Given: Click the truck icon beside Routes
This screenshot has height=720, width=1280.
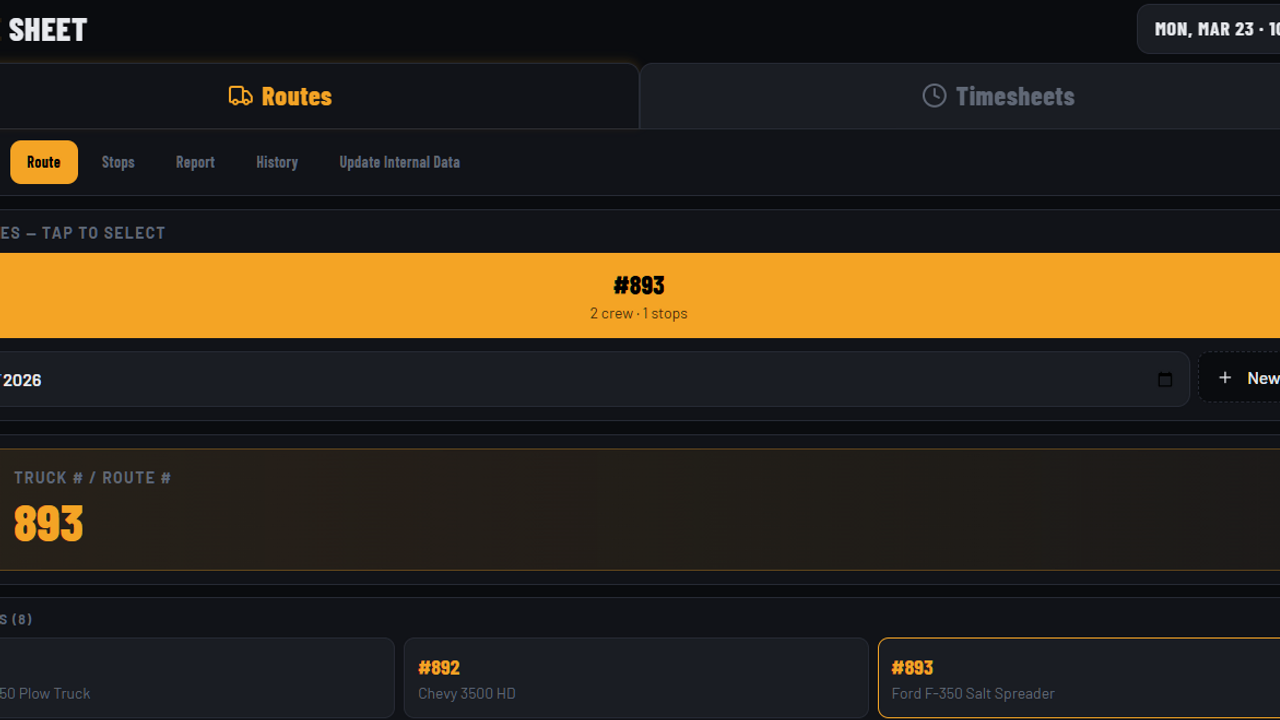Looking at the screenshot, I should click(240, 96).
